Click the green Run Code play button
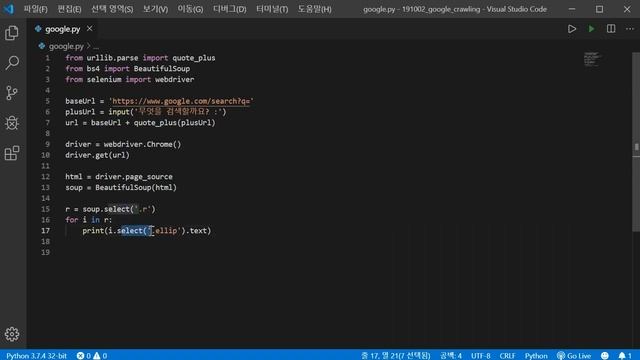640x360 pixels. (x=591, y=29)
